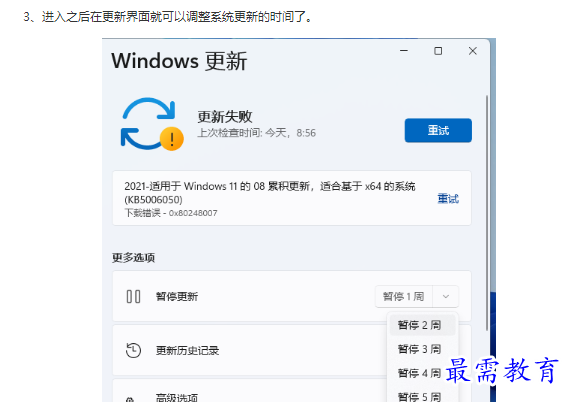Click the 重试 link beside KB5006050 update
The image size is (567, 402).
click(448, 198)
